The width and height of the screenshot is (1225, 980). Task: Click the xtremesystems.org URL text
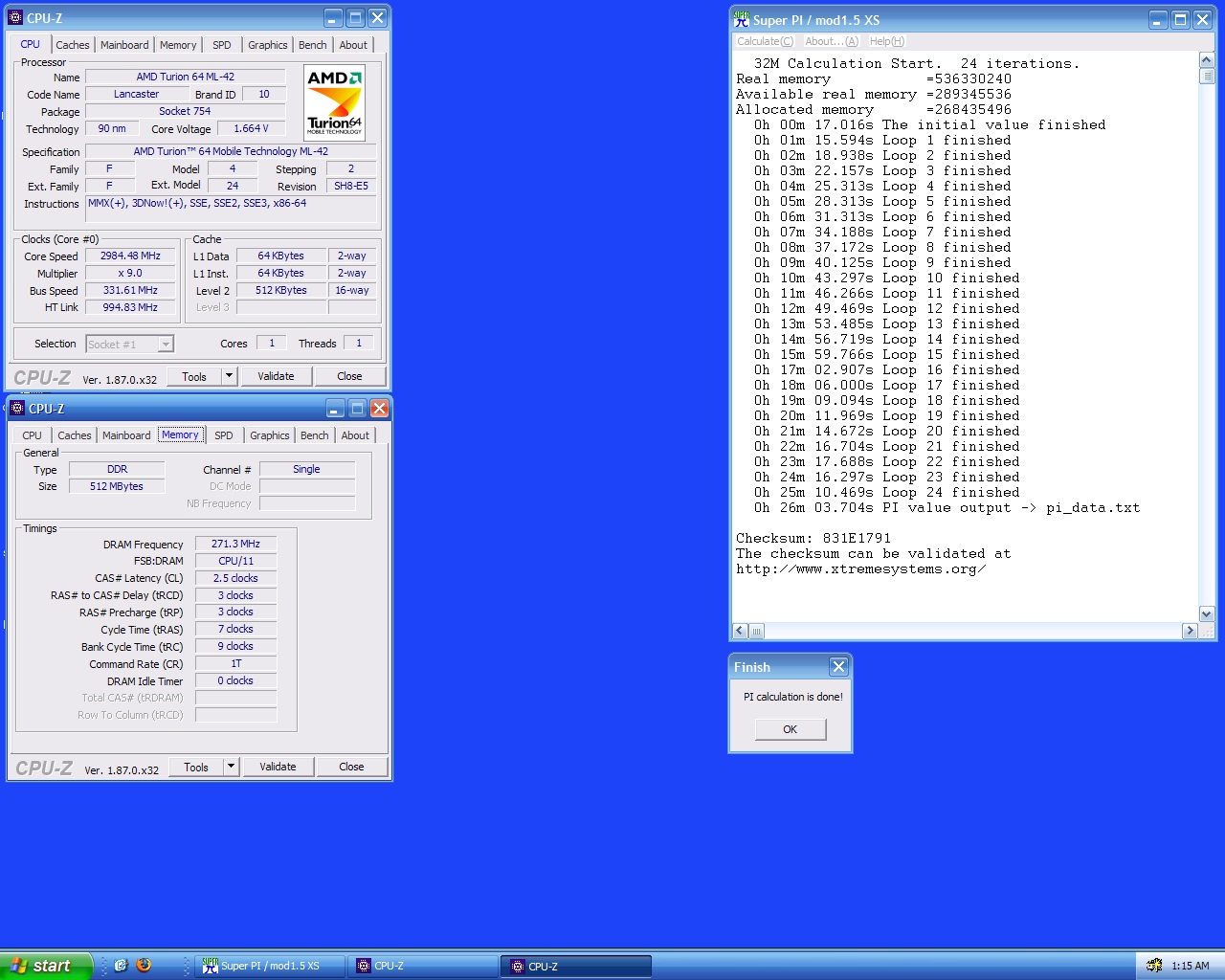pos(860,569)
